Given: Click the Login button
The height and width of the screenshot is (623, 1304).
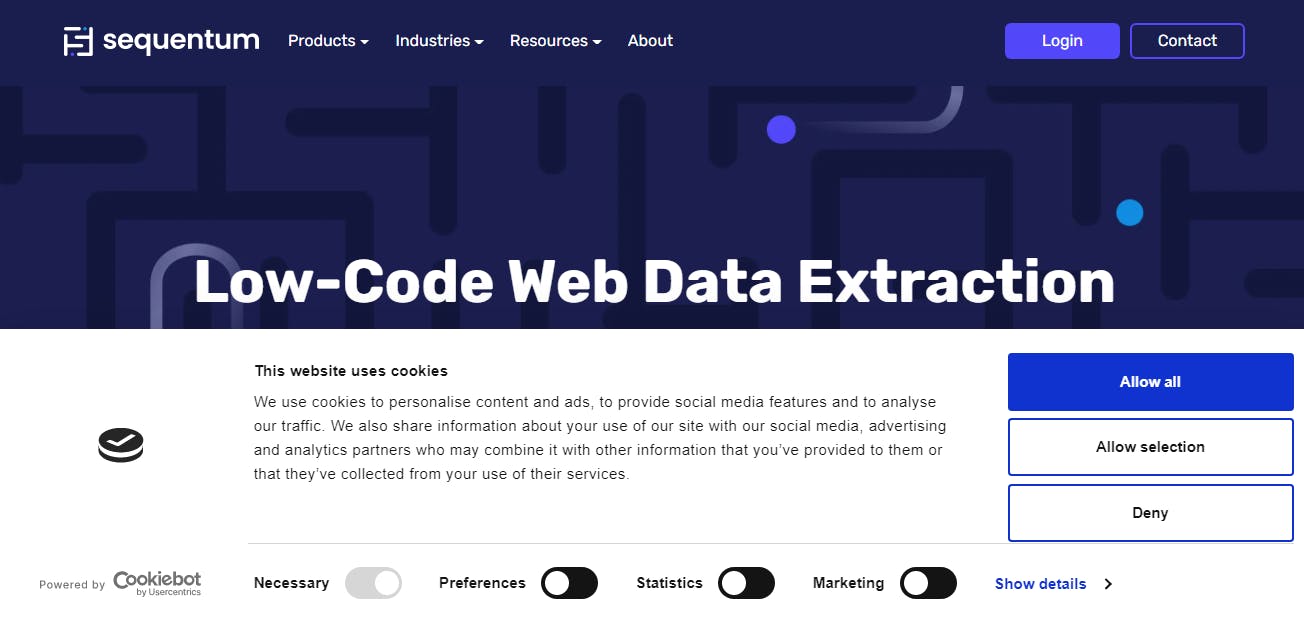Looking at the screenshot, I should click(x=1062, y=41).
